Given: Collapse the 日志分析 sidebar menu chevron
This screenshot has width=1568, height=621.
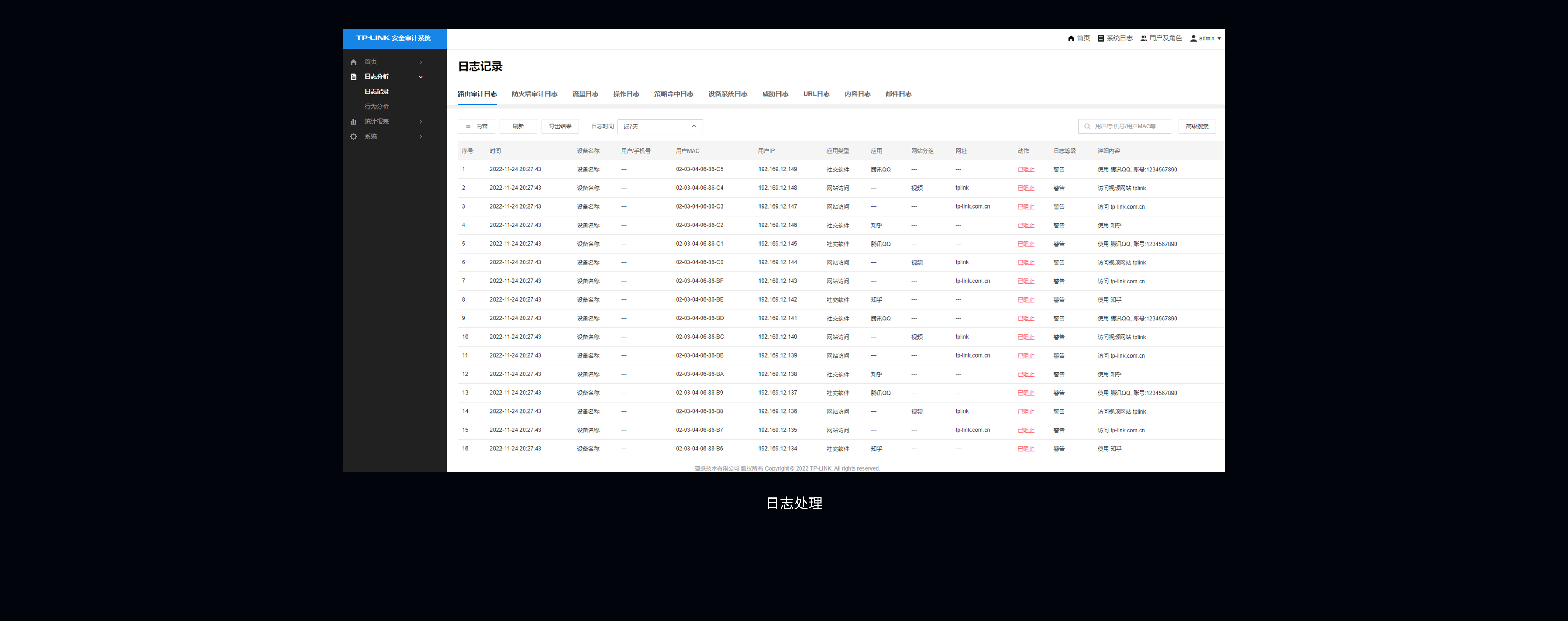Looking at the screenshot, I should (421, 77).
